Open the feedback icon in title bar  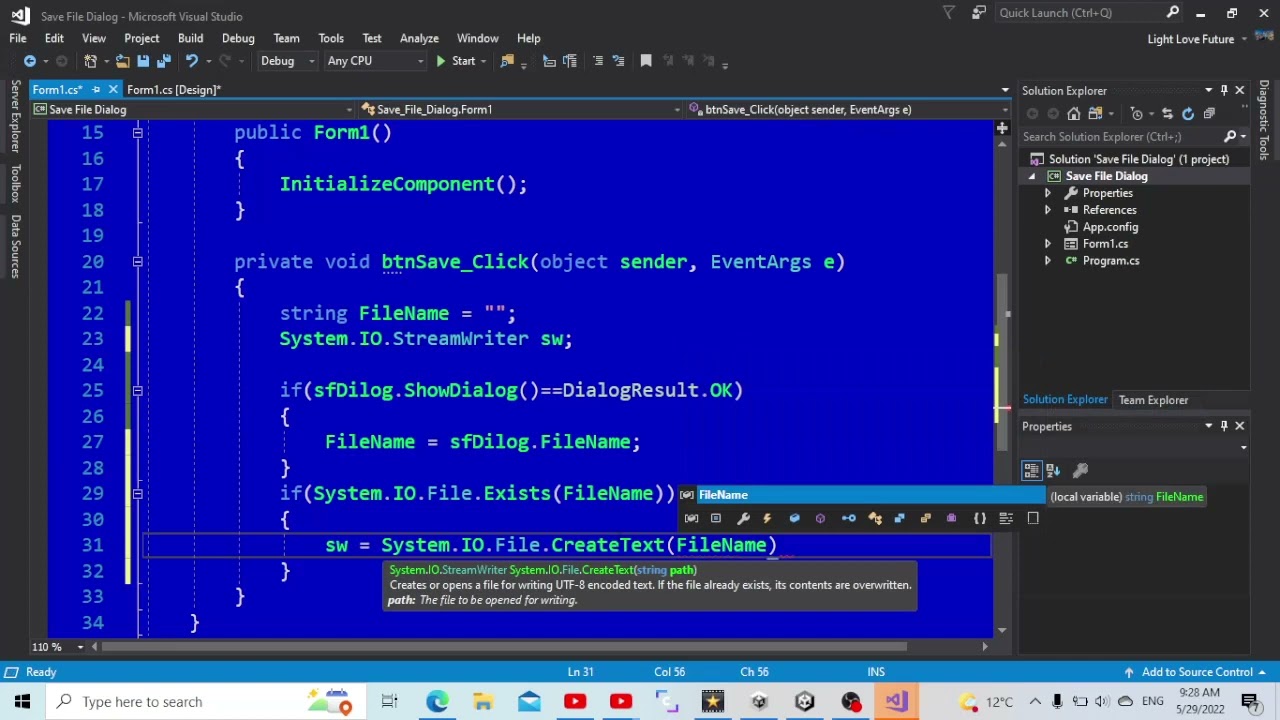(979, 13)
